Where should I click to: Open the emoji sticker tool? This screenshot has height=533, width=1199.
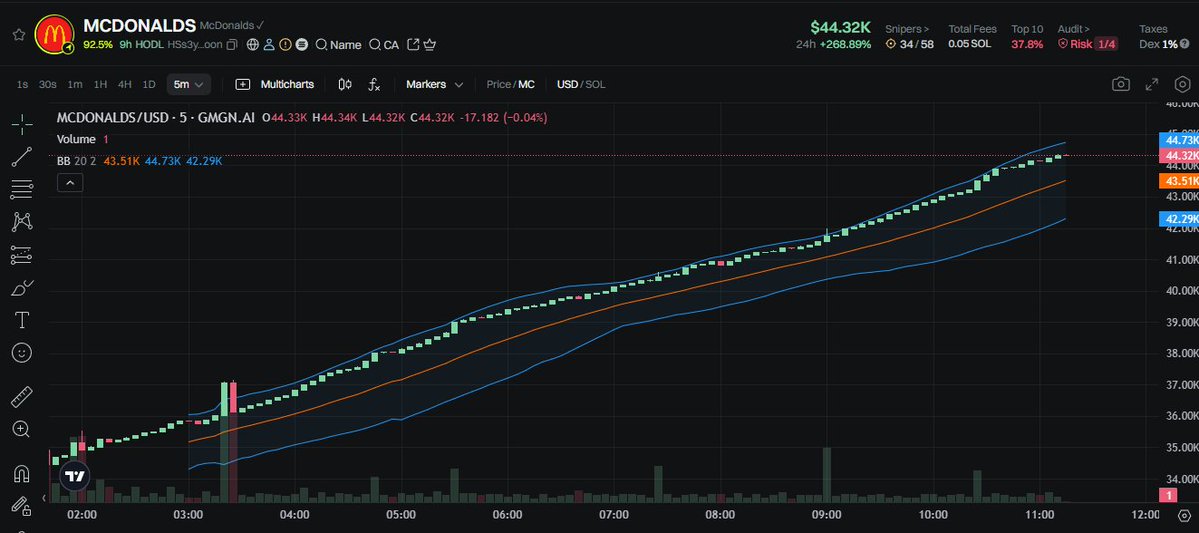click(21, 353)
